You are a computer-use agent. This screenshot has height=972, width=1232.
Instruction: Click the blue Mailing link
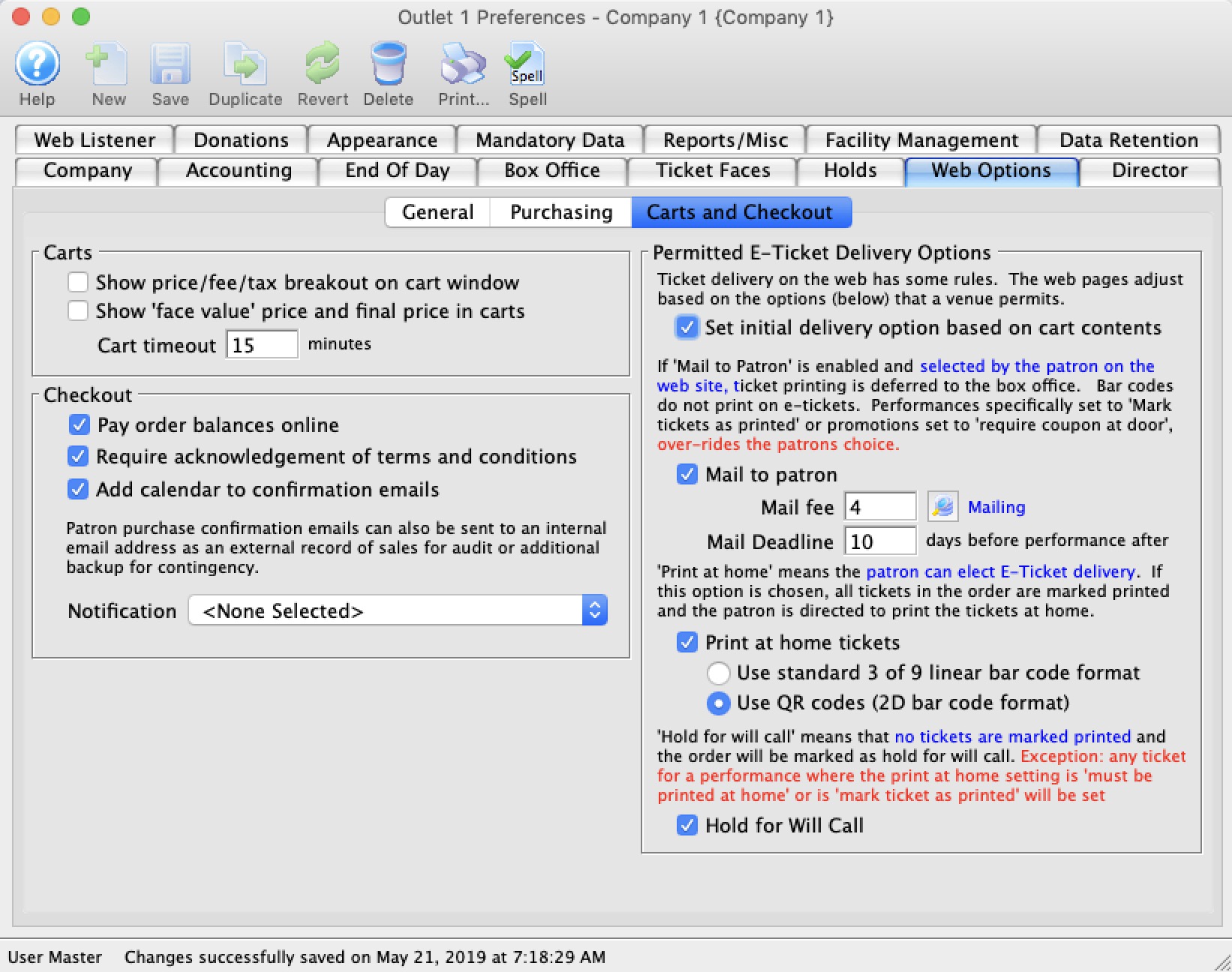point(996,507)
